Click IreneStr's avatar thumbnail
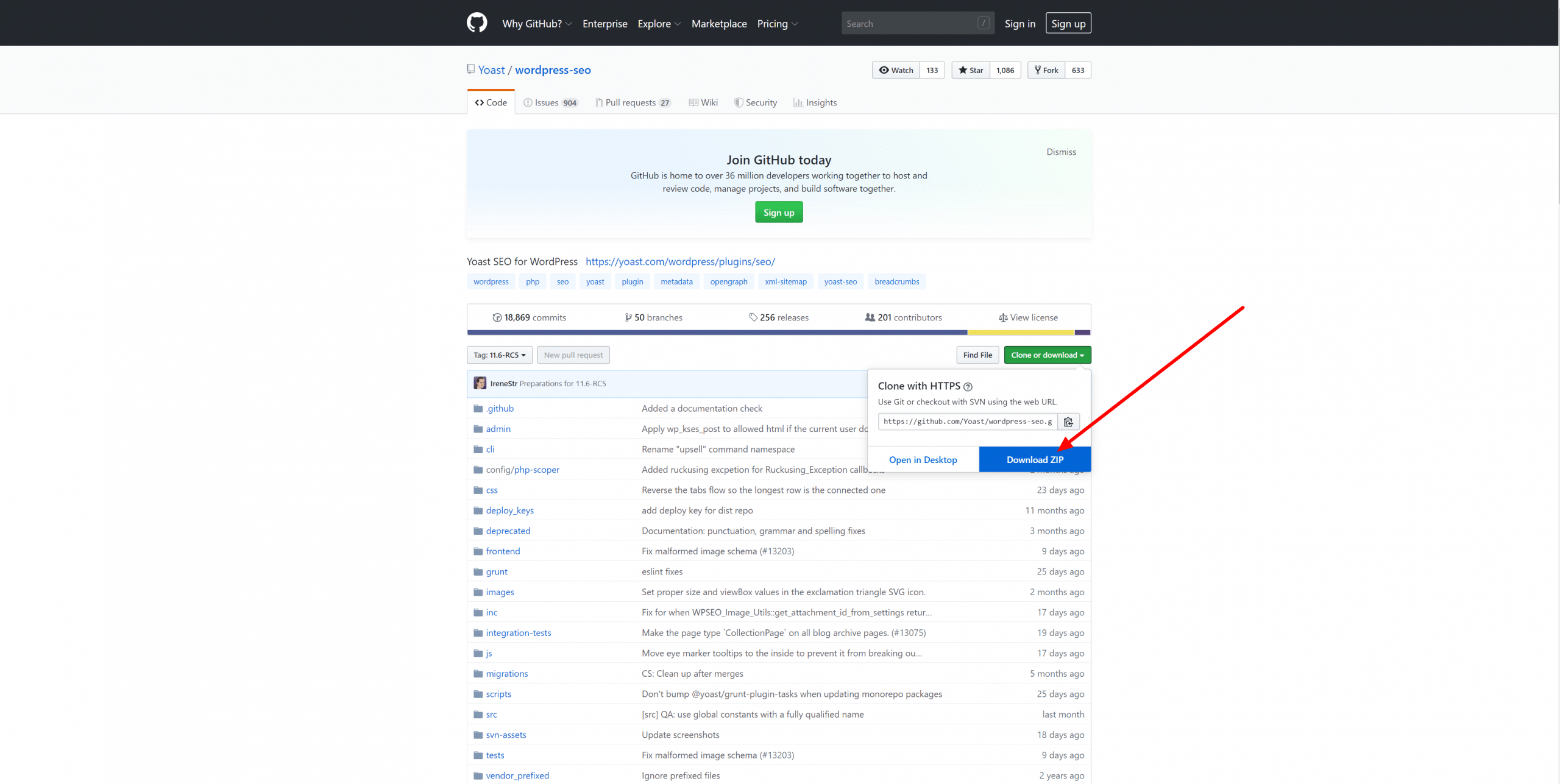Viewport: 1560px width, 784px height. tap(480, 383)
